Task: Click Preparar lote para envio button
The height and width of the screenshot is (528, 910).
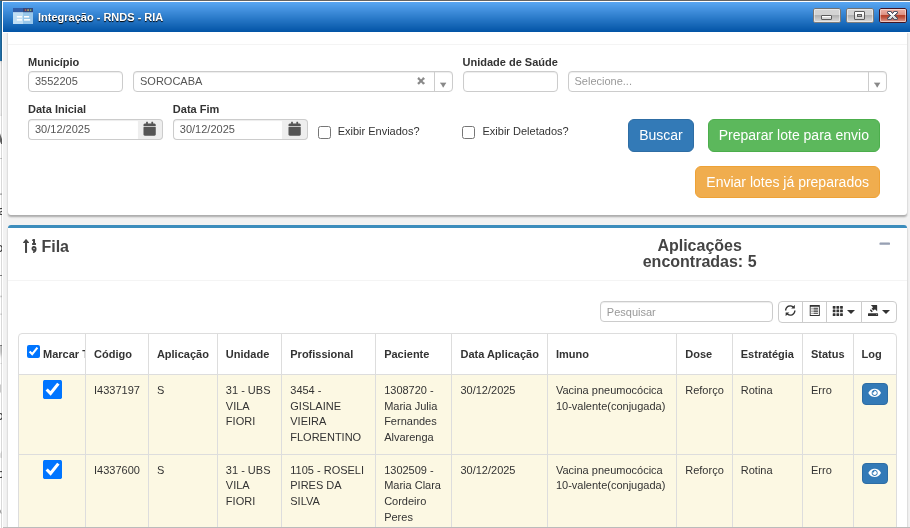Action: tap(793, 135)
